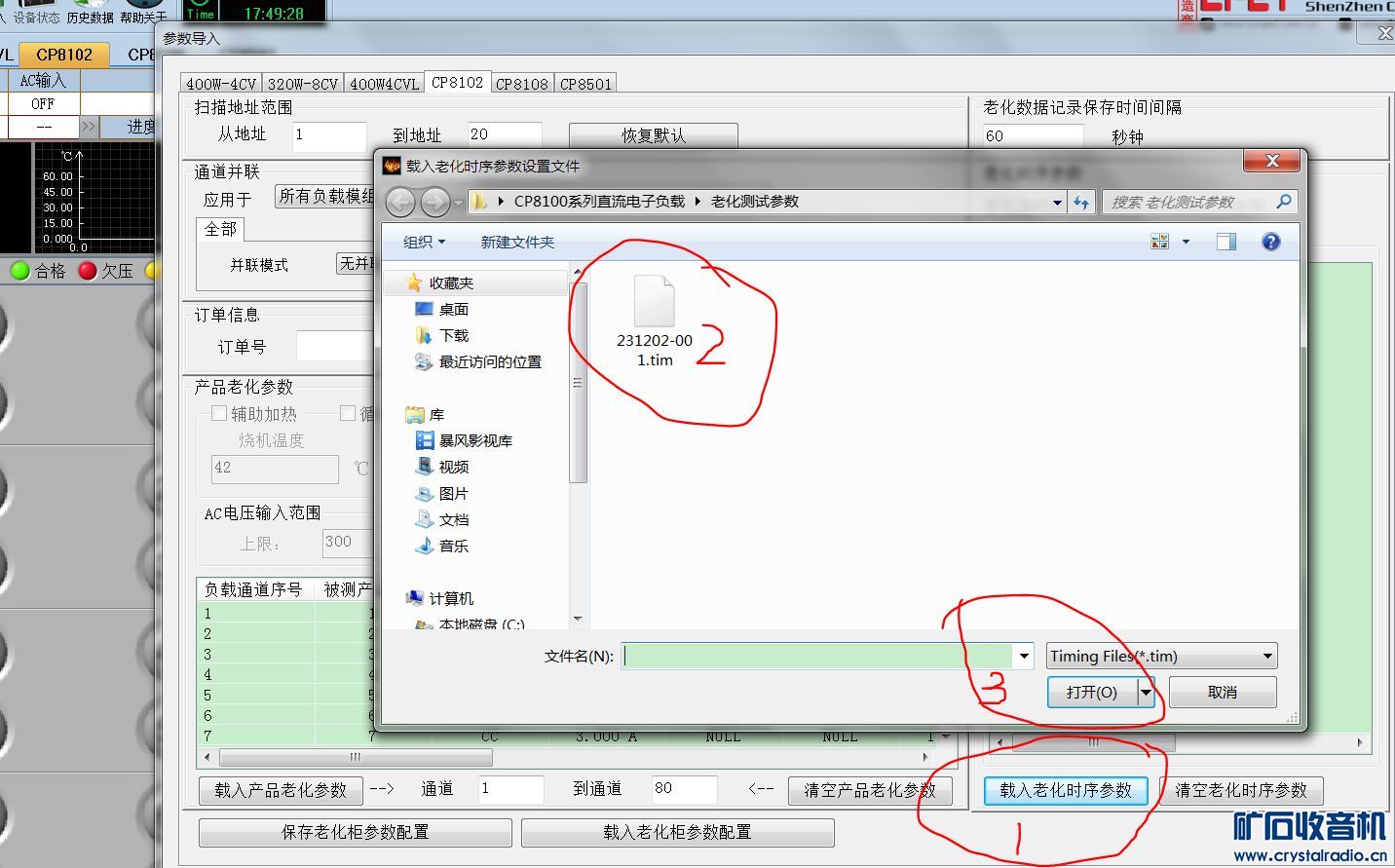Click the navigation pane vertical scrollbar
1395x868 pixels.
[x=578, y=385]
